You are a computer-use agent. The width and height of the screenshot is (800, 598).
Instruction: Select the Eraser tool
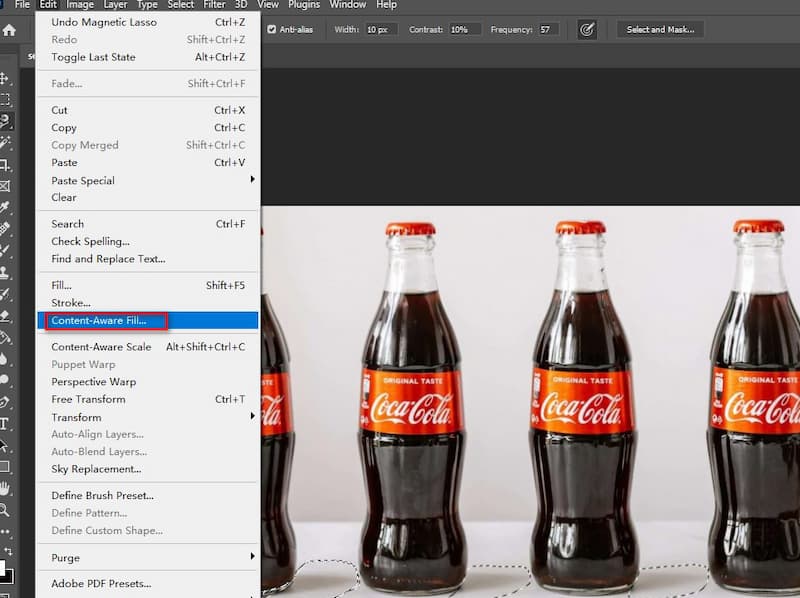point(5,315)
